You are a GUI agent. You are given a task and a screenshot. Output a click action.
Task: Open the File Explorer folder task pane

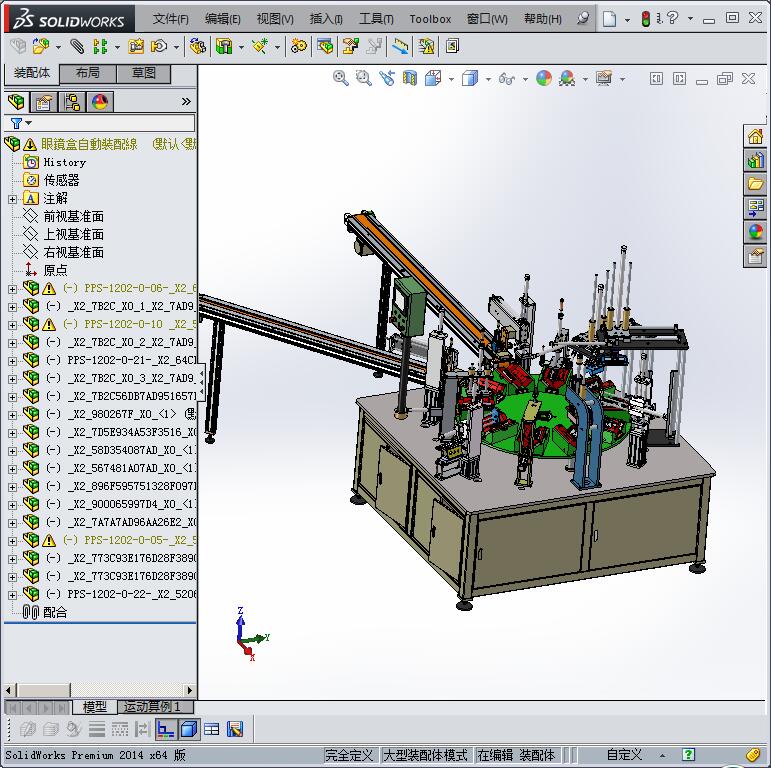[x=755, y=184]
